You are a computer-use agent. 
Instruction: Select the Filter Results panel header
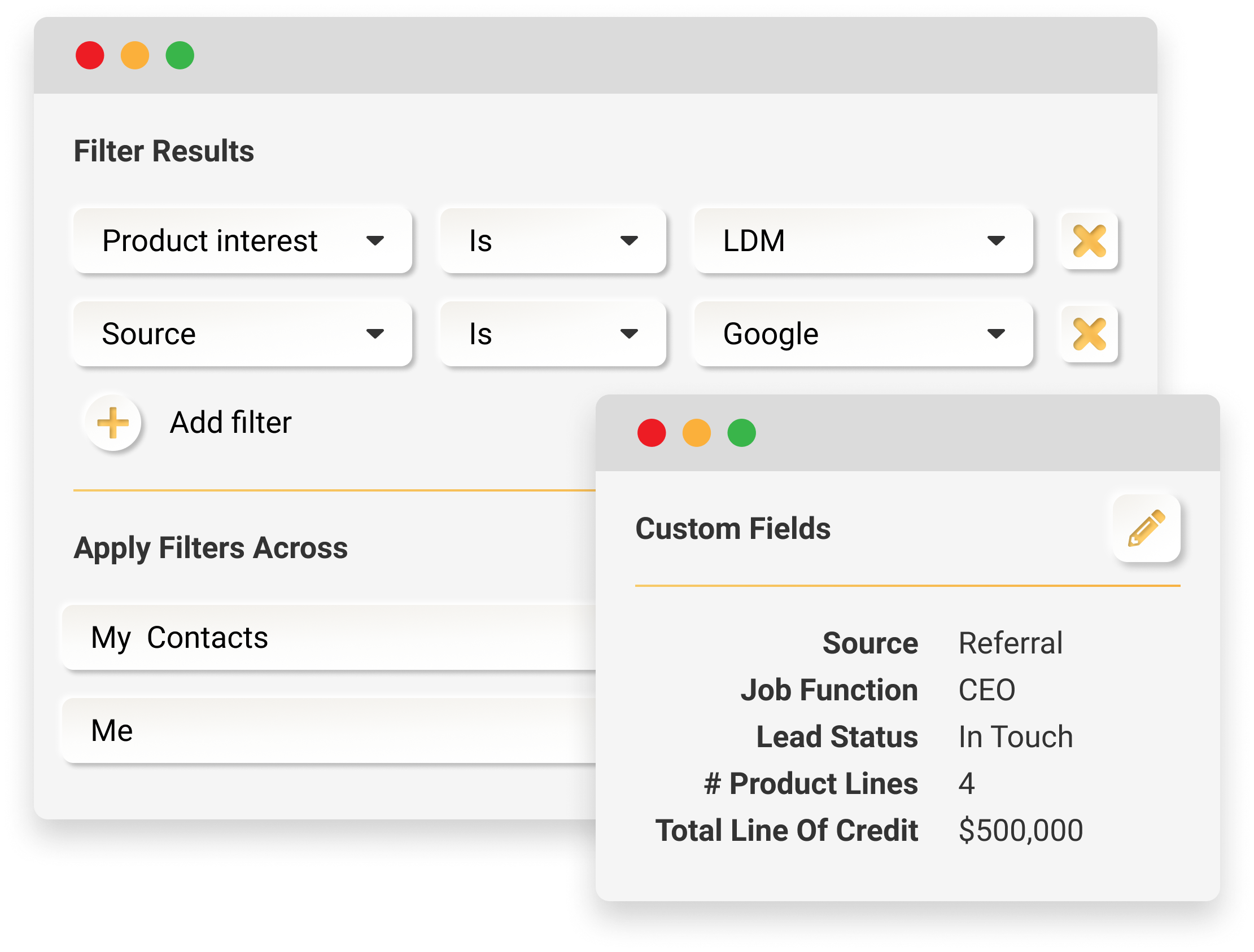[x=164, y=150]
